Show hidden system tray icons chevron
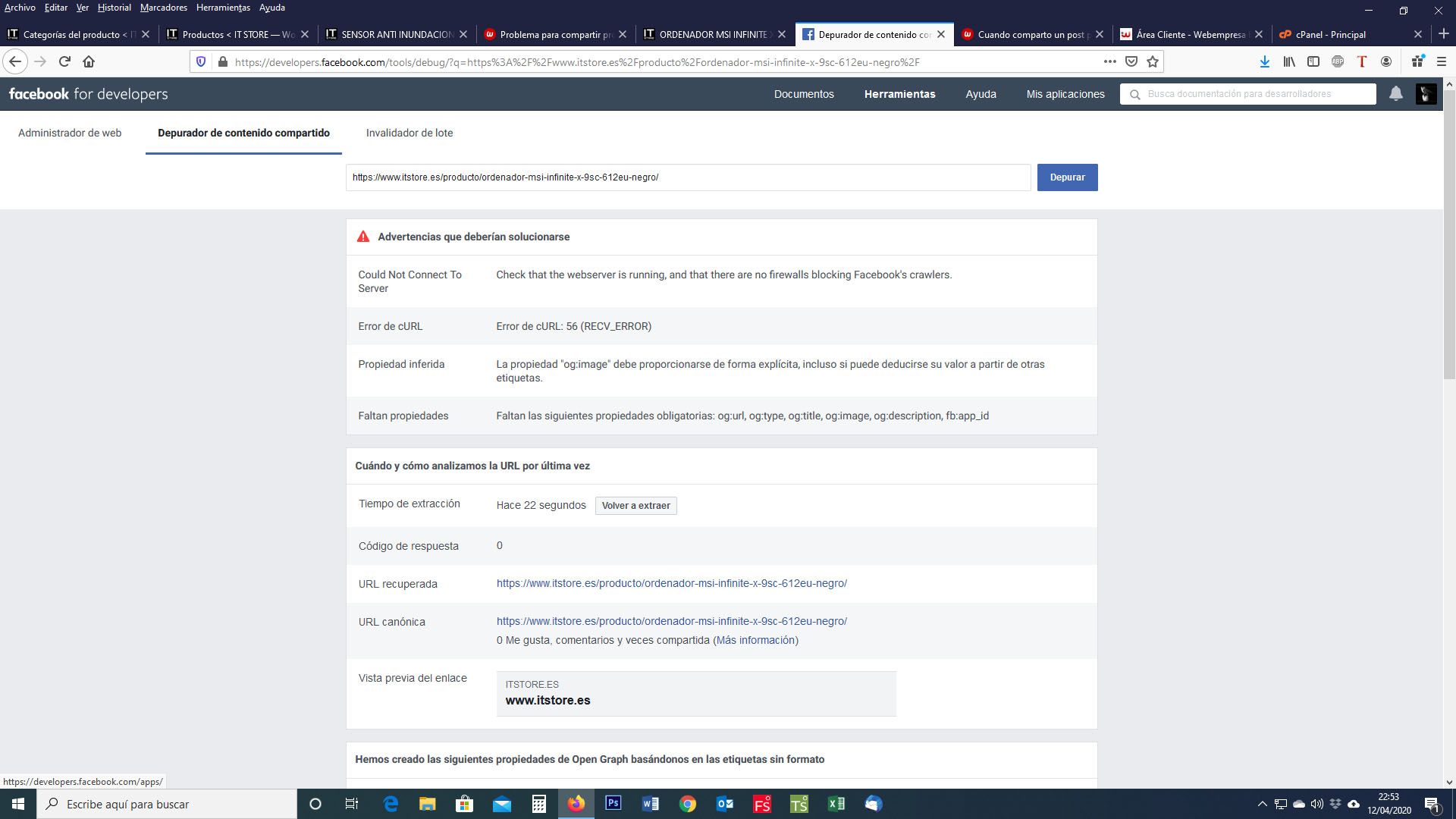Viewport: 1456px width, 819px height. coord(1262,804)
